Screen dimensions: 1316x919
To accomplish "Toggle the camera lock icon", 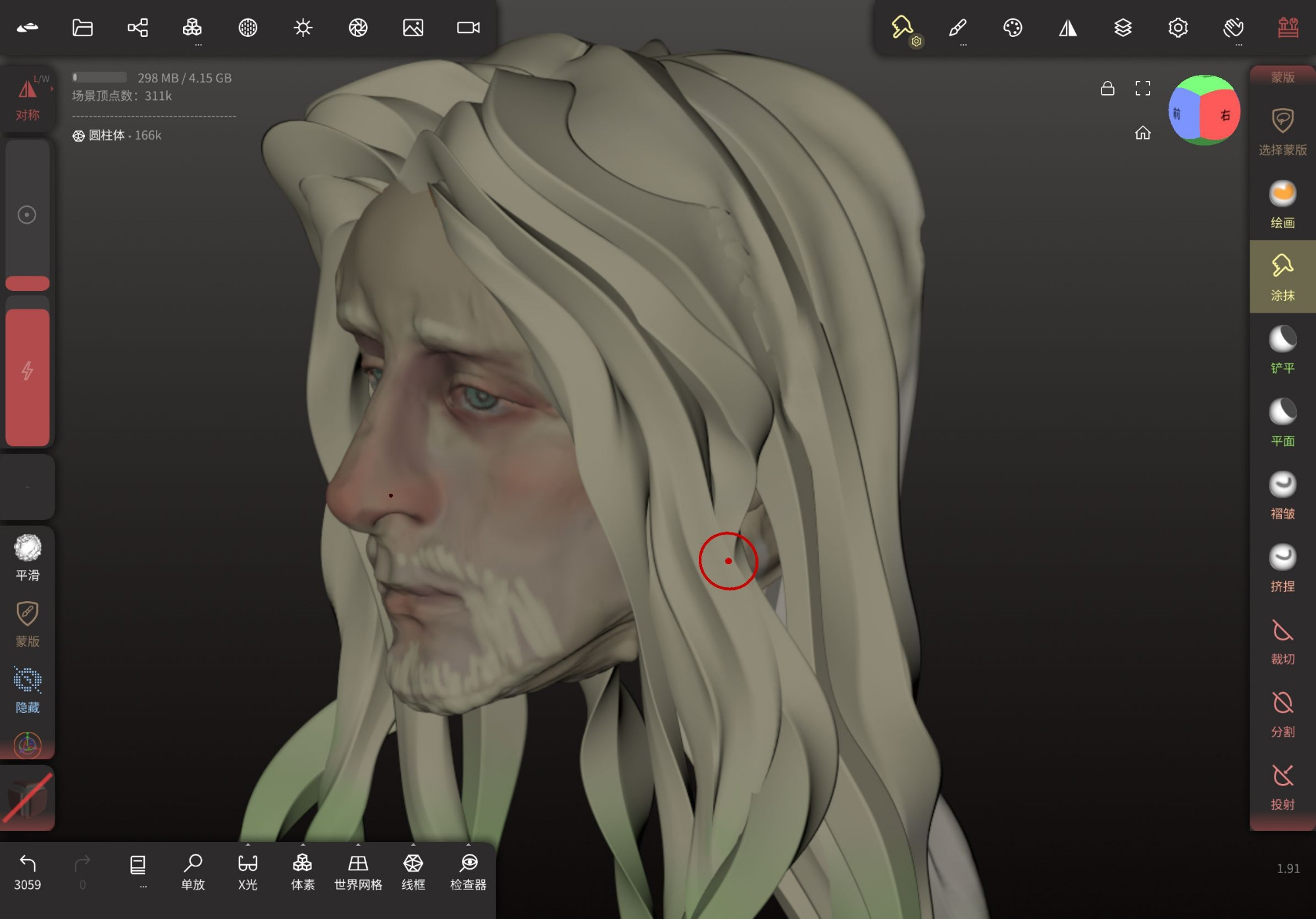I will tap(1107, 88).
